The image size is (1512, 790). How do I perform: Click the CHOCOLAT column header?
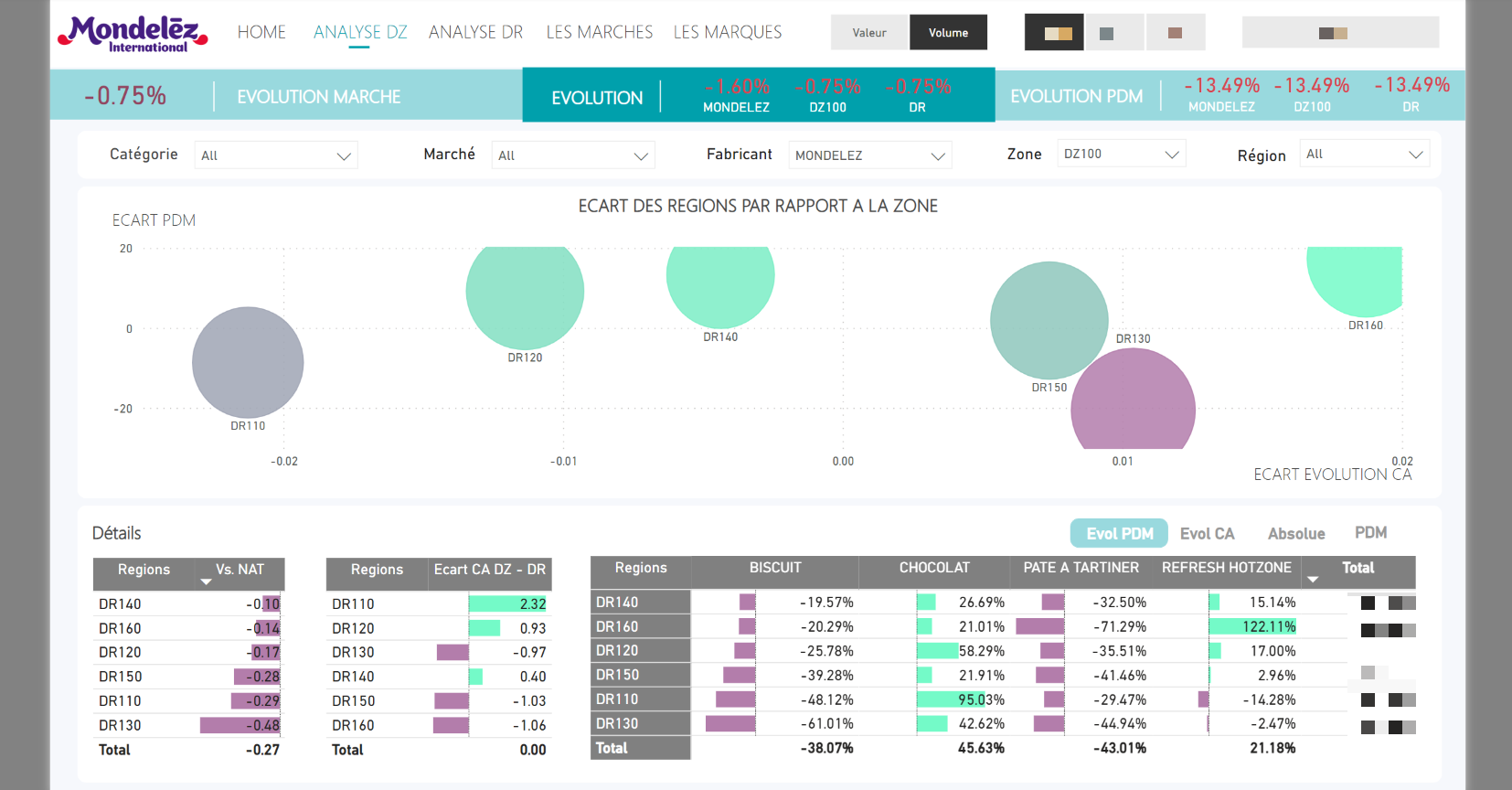tap(933, 568)
